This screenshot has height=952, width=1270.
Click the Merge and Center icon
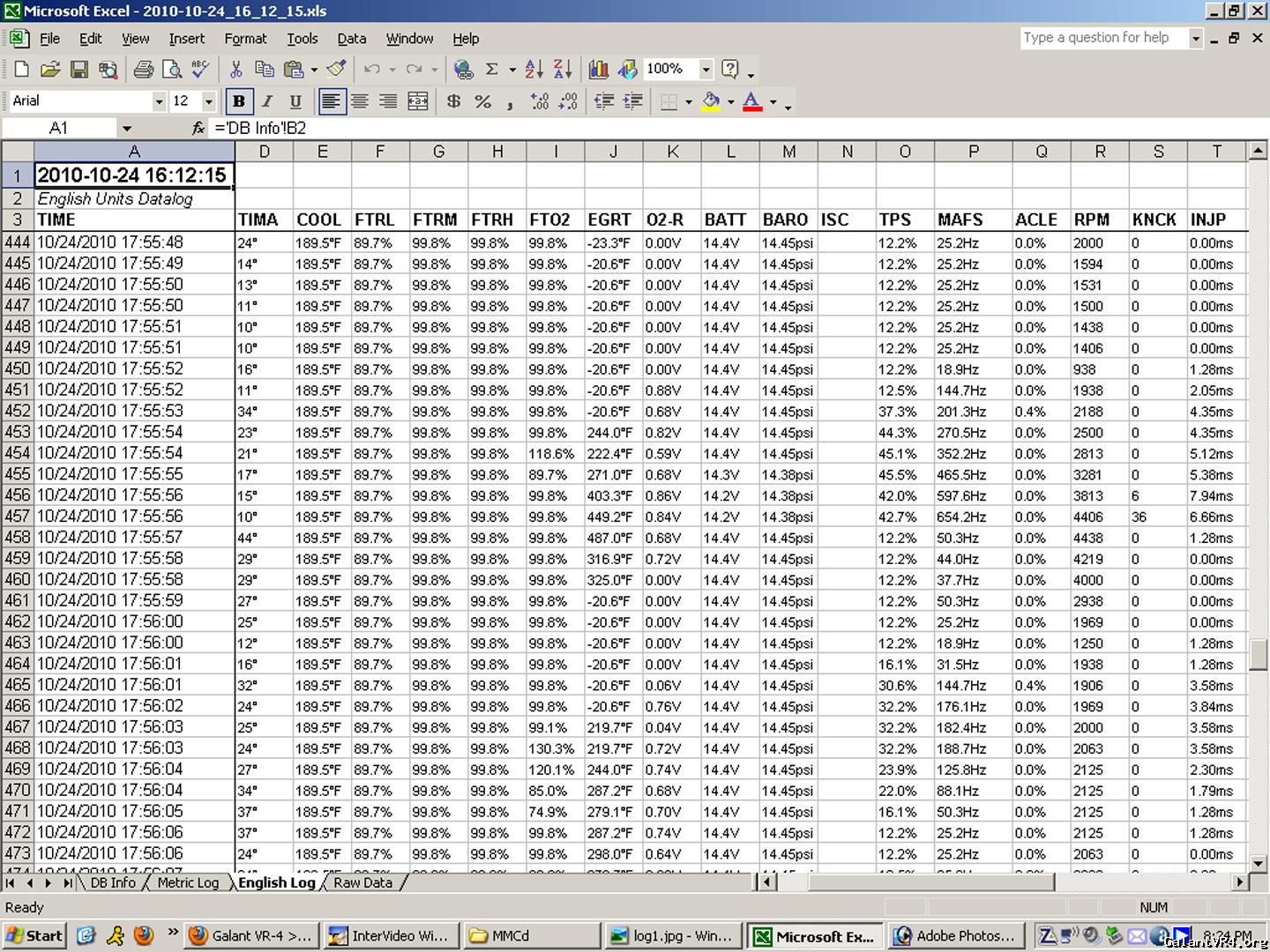coord(417,101)
